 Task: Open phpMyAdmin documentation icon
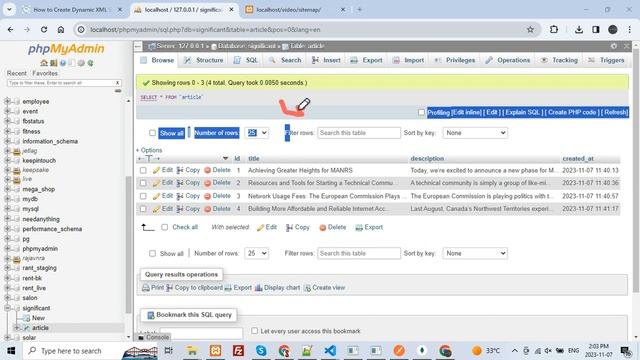(63, 63)
